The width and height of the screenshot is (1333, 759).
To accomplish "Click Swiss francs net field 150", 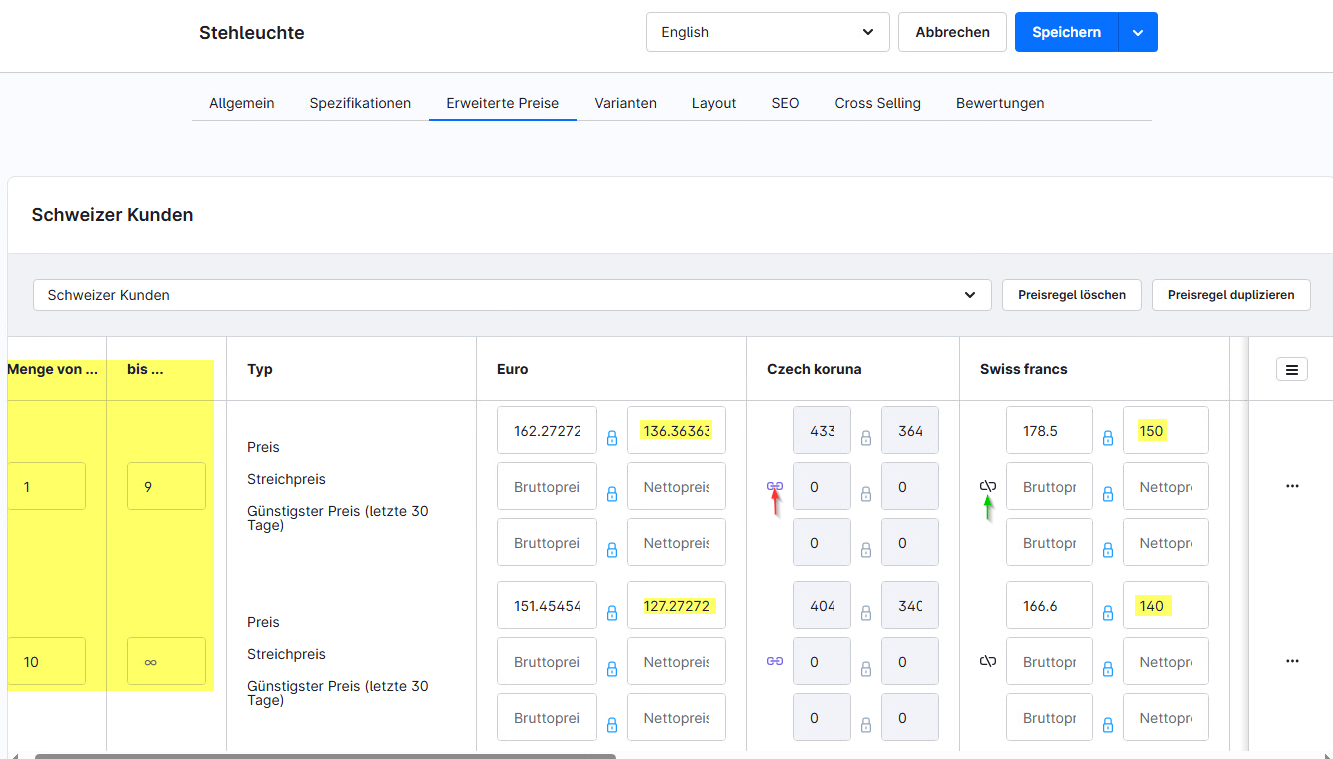I will click(1166, 430).
